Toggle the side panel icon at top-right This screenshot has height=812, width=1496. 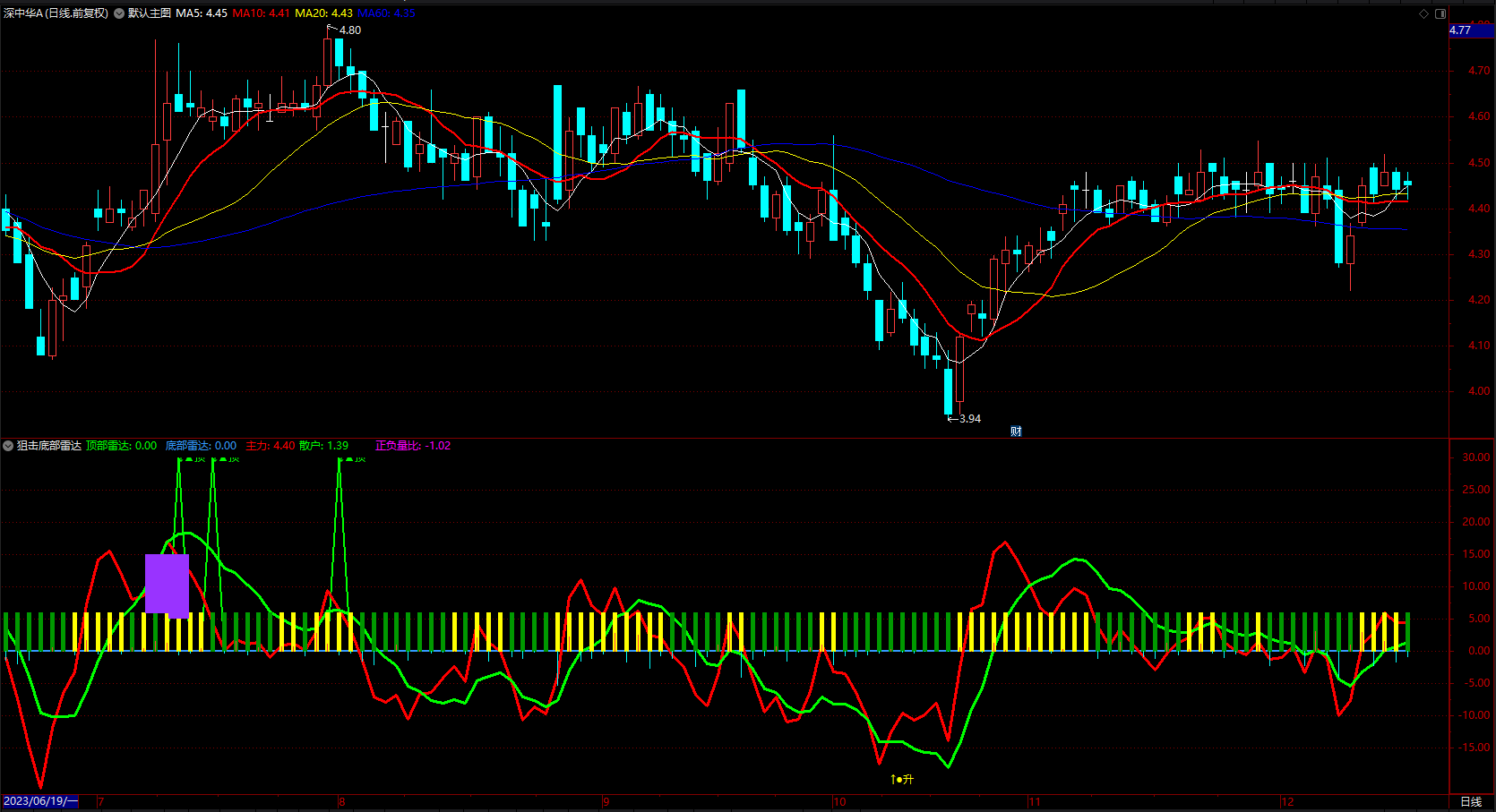(x=1440, y=13)
